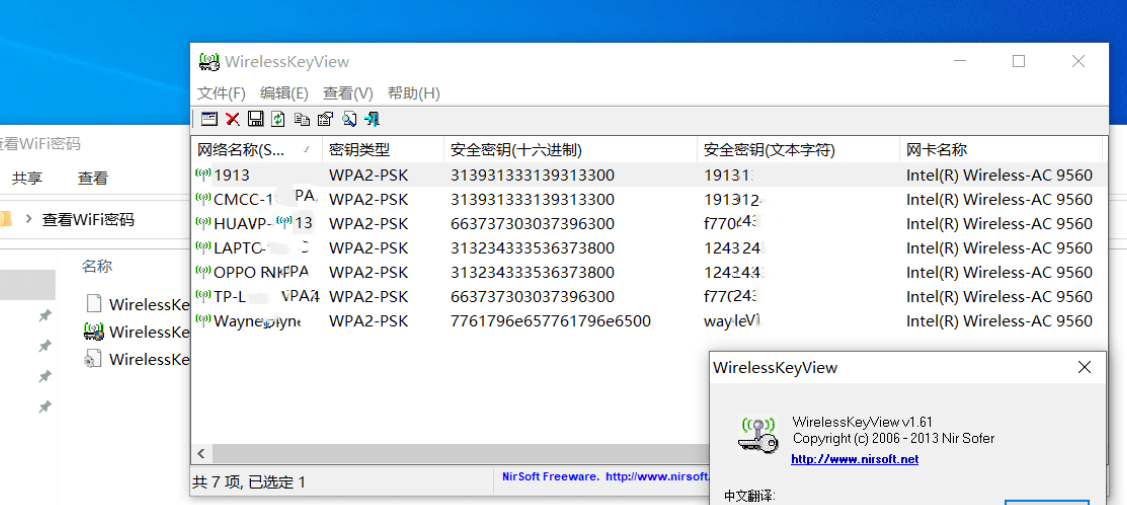Copy selected items using the copy icon
1127x505 pixels.
pyautogui.click(x=302, y=119)
